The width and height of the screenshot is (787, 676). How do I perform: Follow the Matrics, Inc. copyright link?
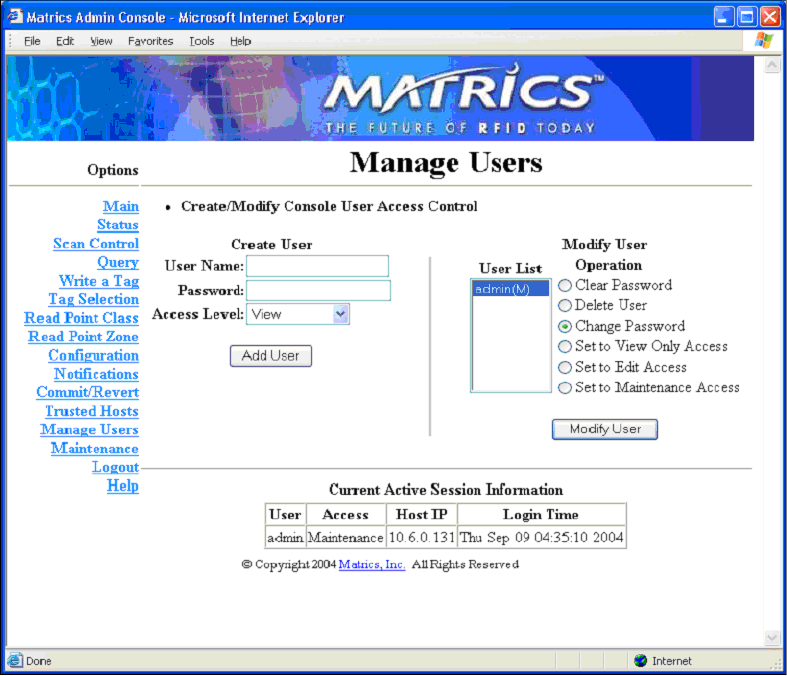(372, 565)
